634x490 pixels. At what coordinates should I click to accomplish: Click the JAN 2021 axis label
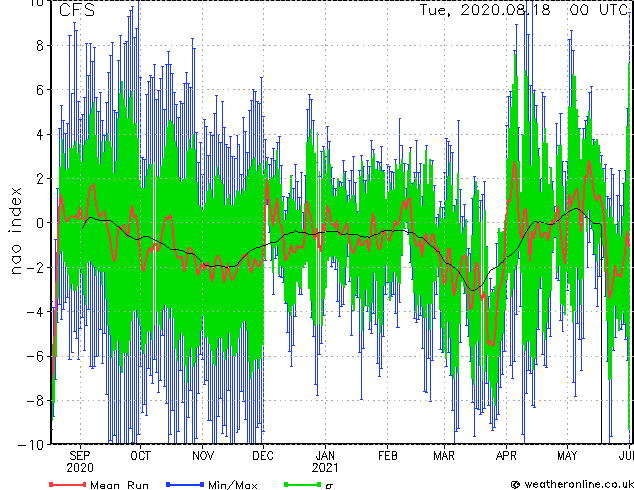pos(325,462)
